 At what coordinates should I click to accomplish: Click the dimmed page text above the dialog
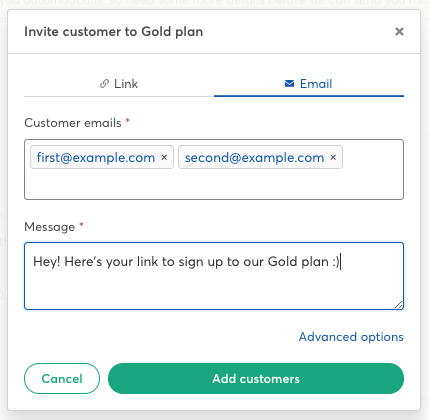(x=214, y=3)
